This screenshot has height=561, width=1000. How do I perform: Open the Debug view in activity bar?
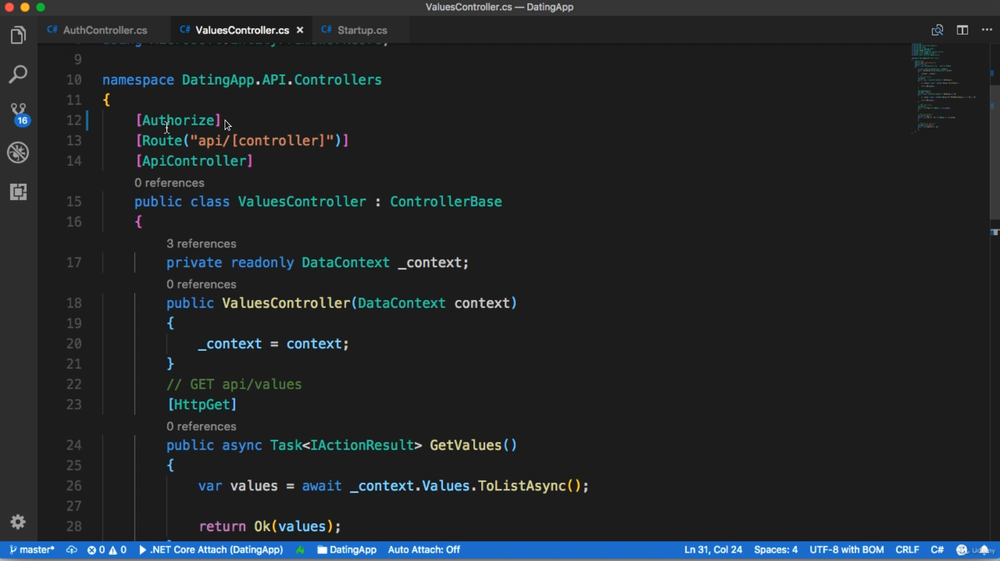pos(18,152)
